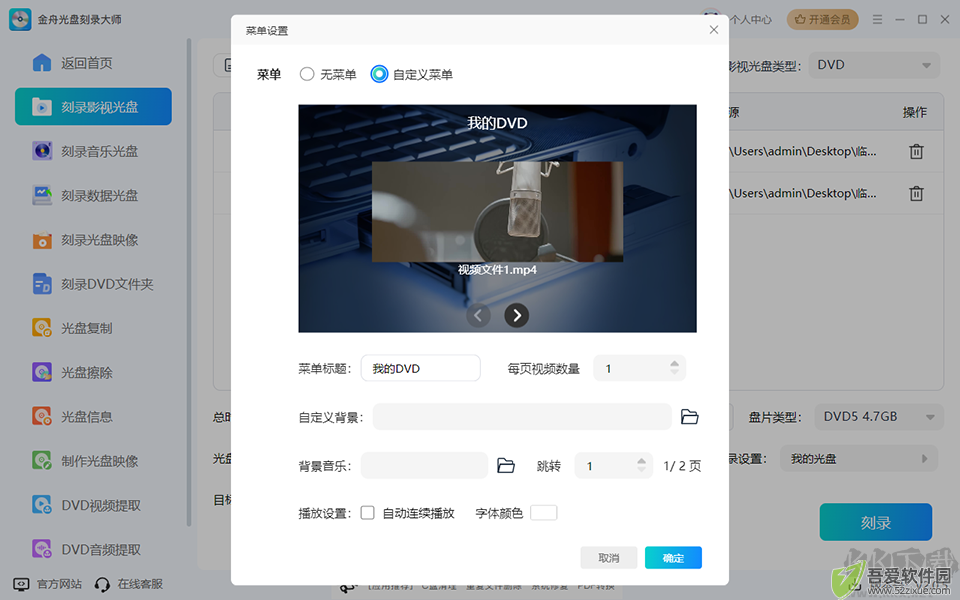
Task: Open the hamburger menu in title bar
Action: click(x=877, y=20)
